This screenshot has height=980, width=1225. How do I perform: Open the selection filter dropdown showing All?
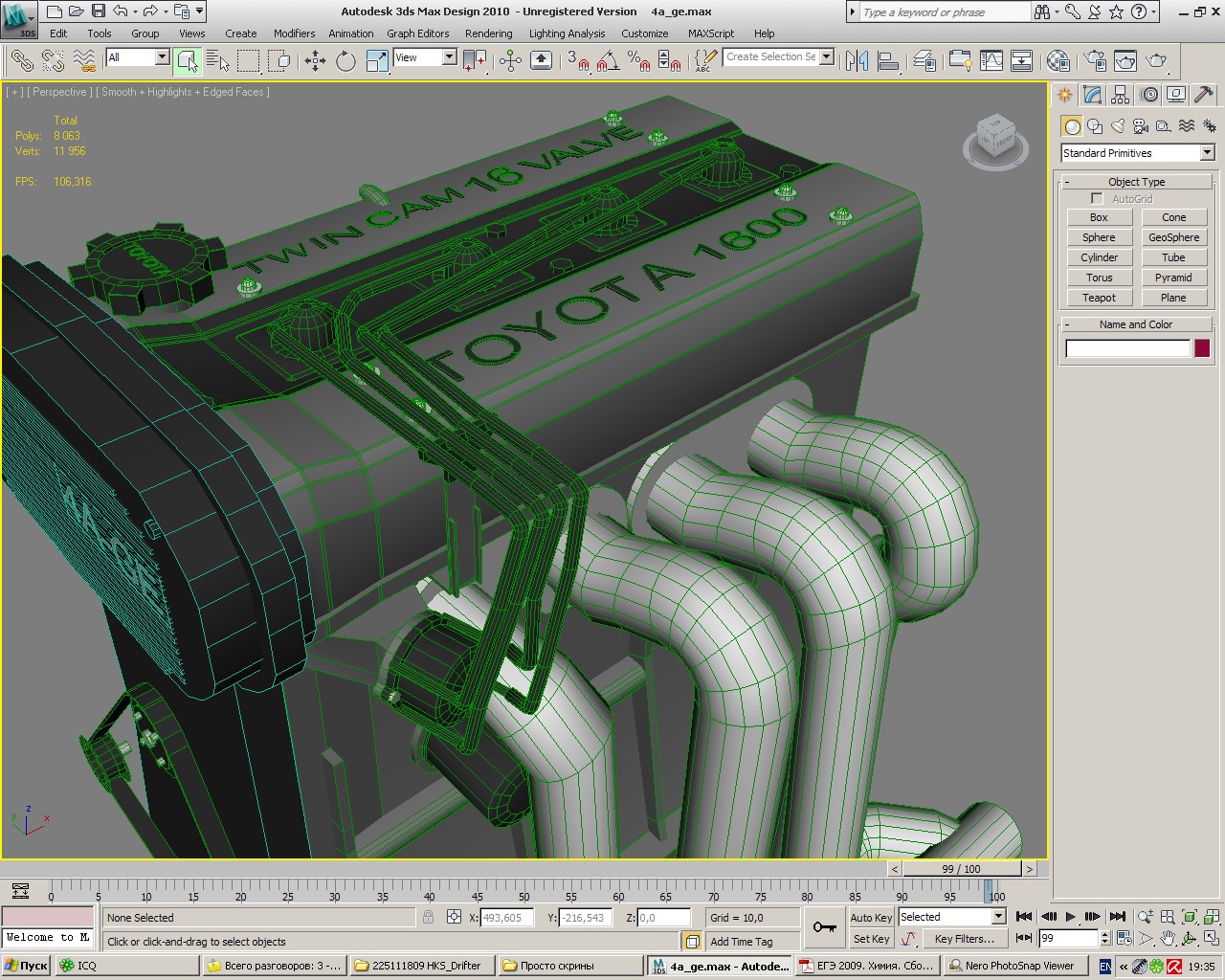137,57
